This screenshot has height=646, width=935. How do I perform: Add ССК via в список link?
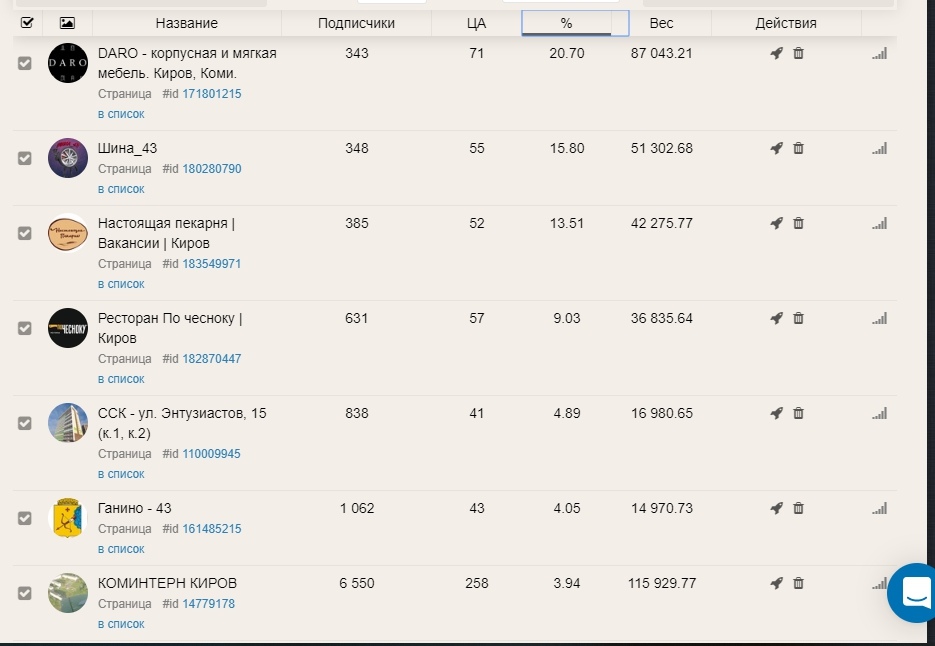coord(121,474)
